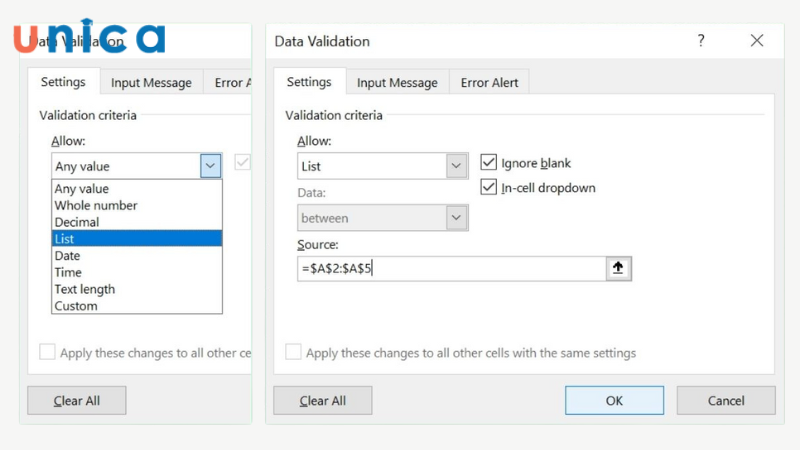Click Clear All in the right dialog

pos(323,400)
